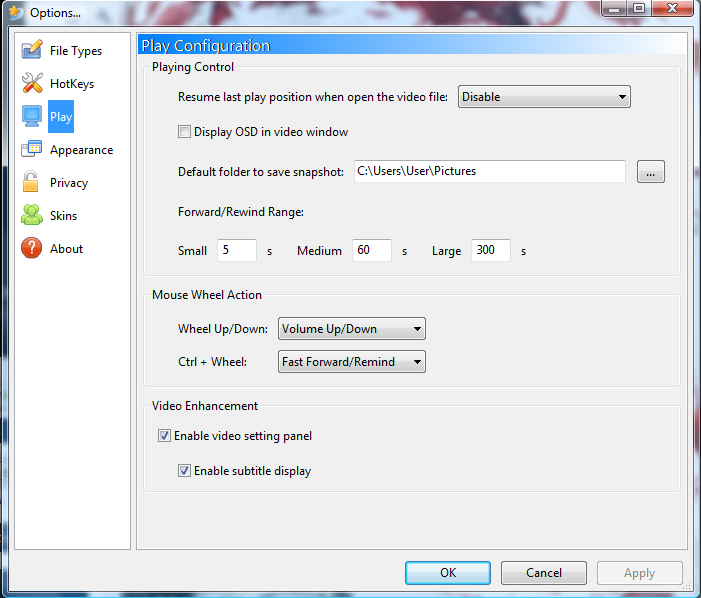Click the Forward/Rewind Range label
The width and height of the screenshot is (701, 598).
[241, 212]
